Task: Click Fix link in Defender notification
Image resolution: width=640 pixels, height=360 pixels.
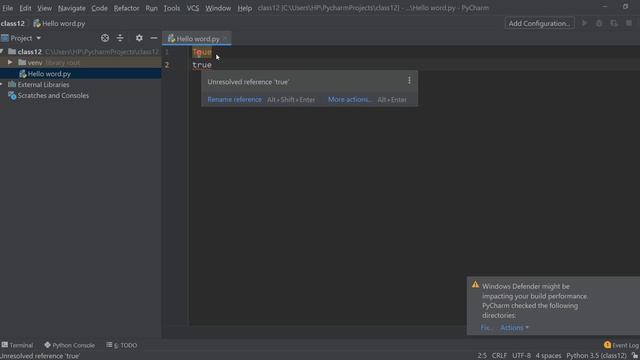Action: (486, 327)
